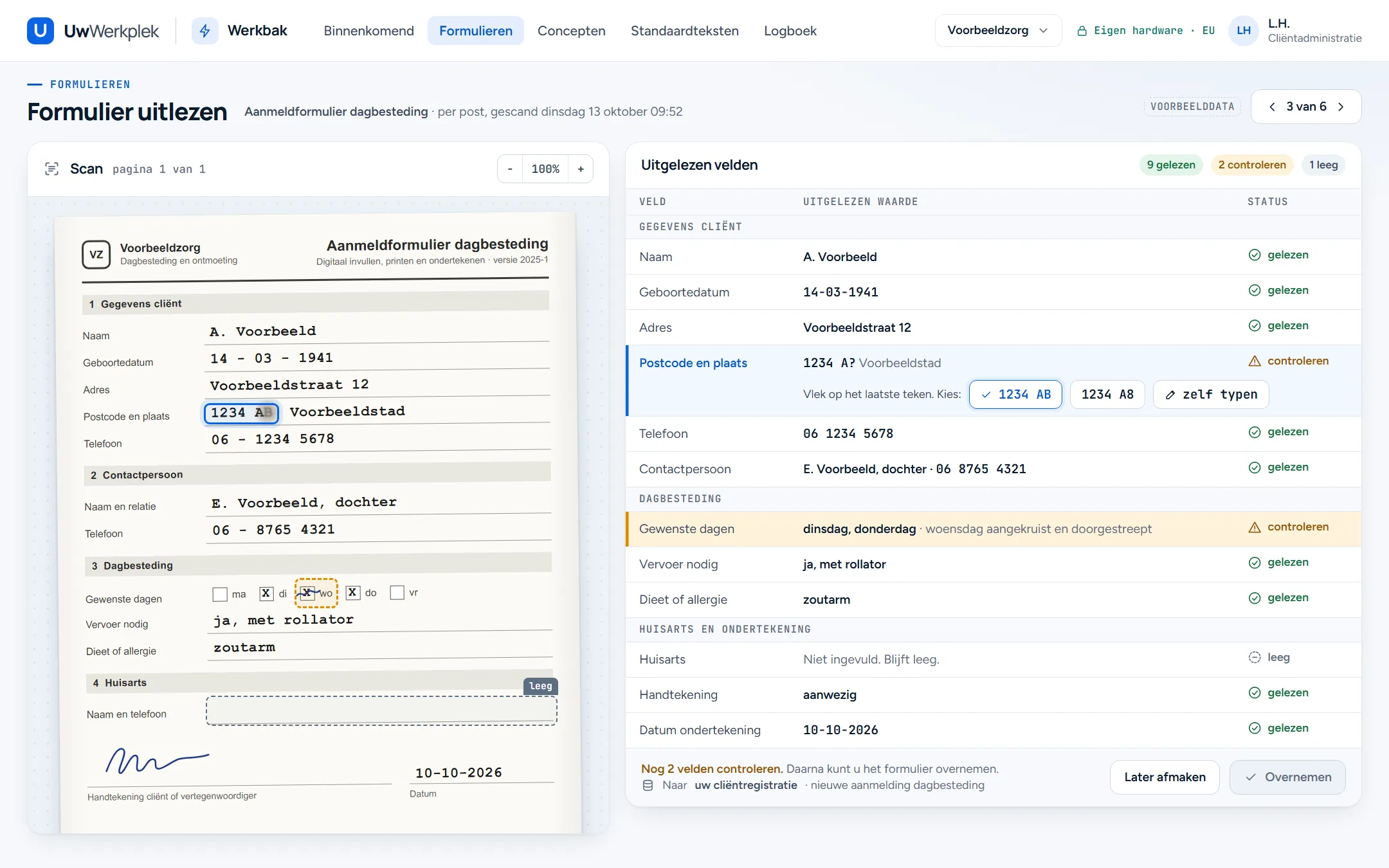Click the LH user avatar
The width and height of the screenshot is (1389, 868).
[1244, 31]
